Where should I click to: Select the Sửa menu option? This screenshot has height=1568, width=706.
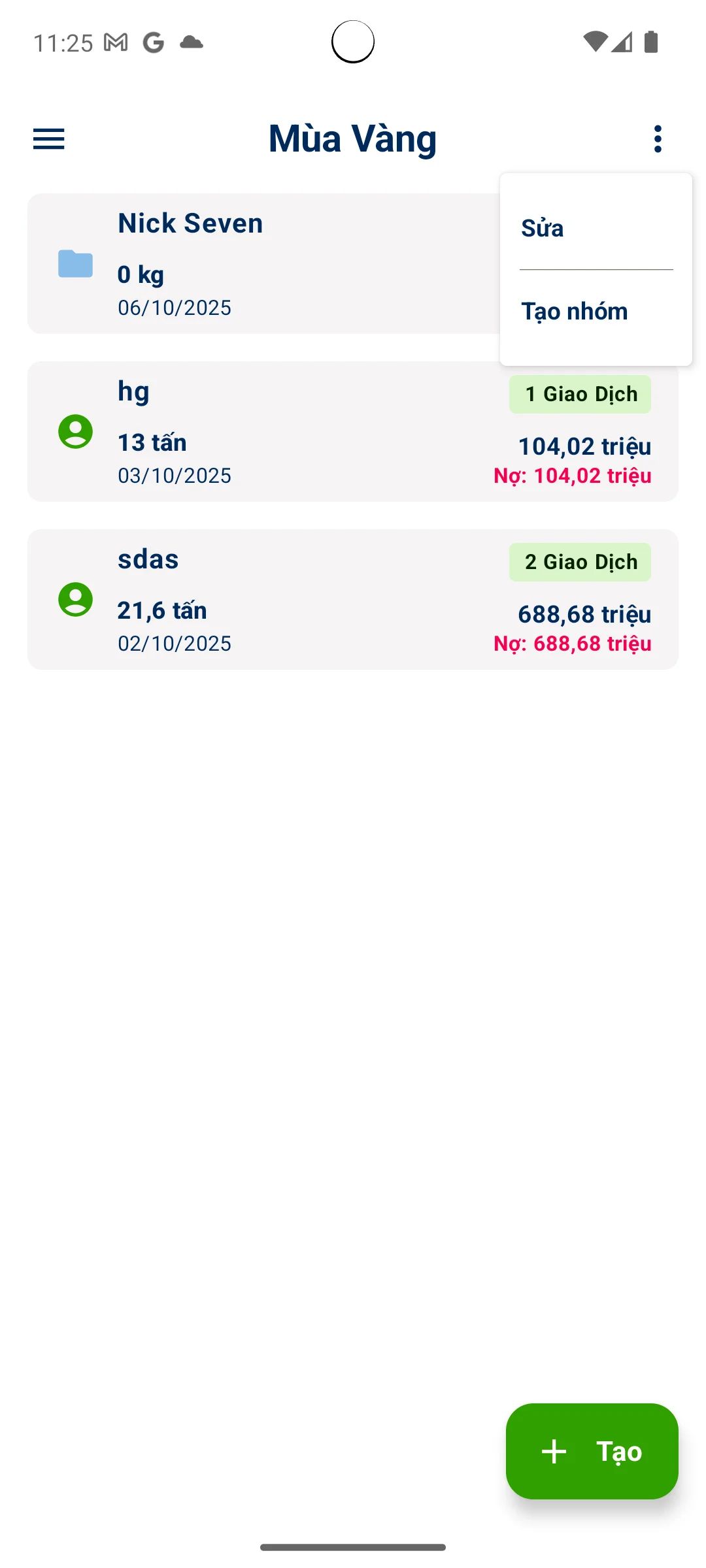click(543, 229)
